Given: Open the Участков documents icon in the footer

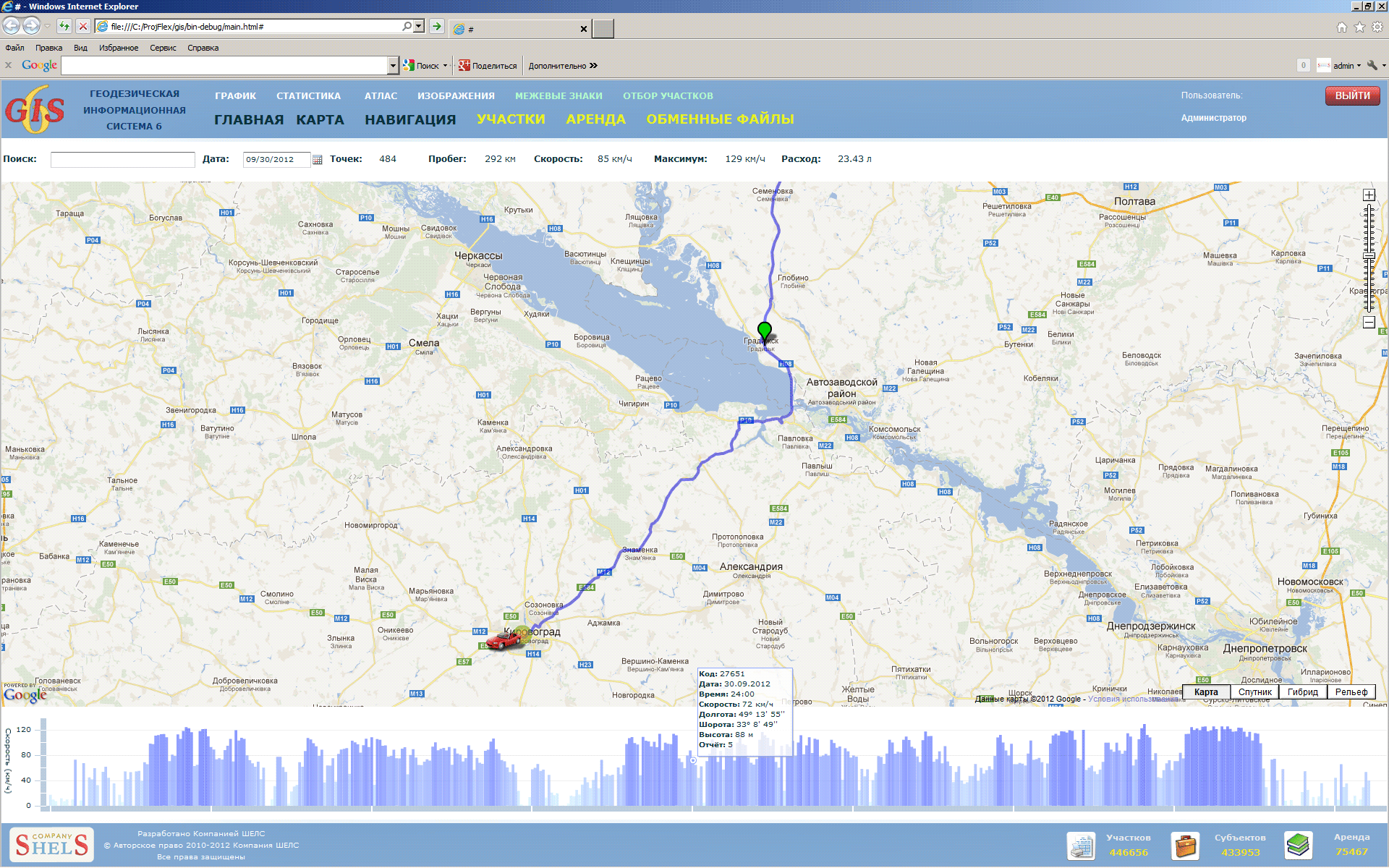Looking at the screenshot, I should pyautogui.click(x=1081, y=845).
